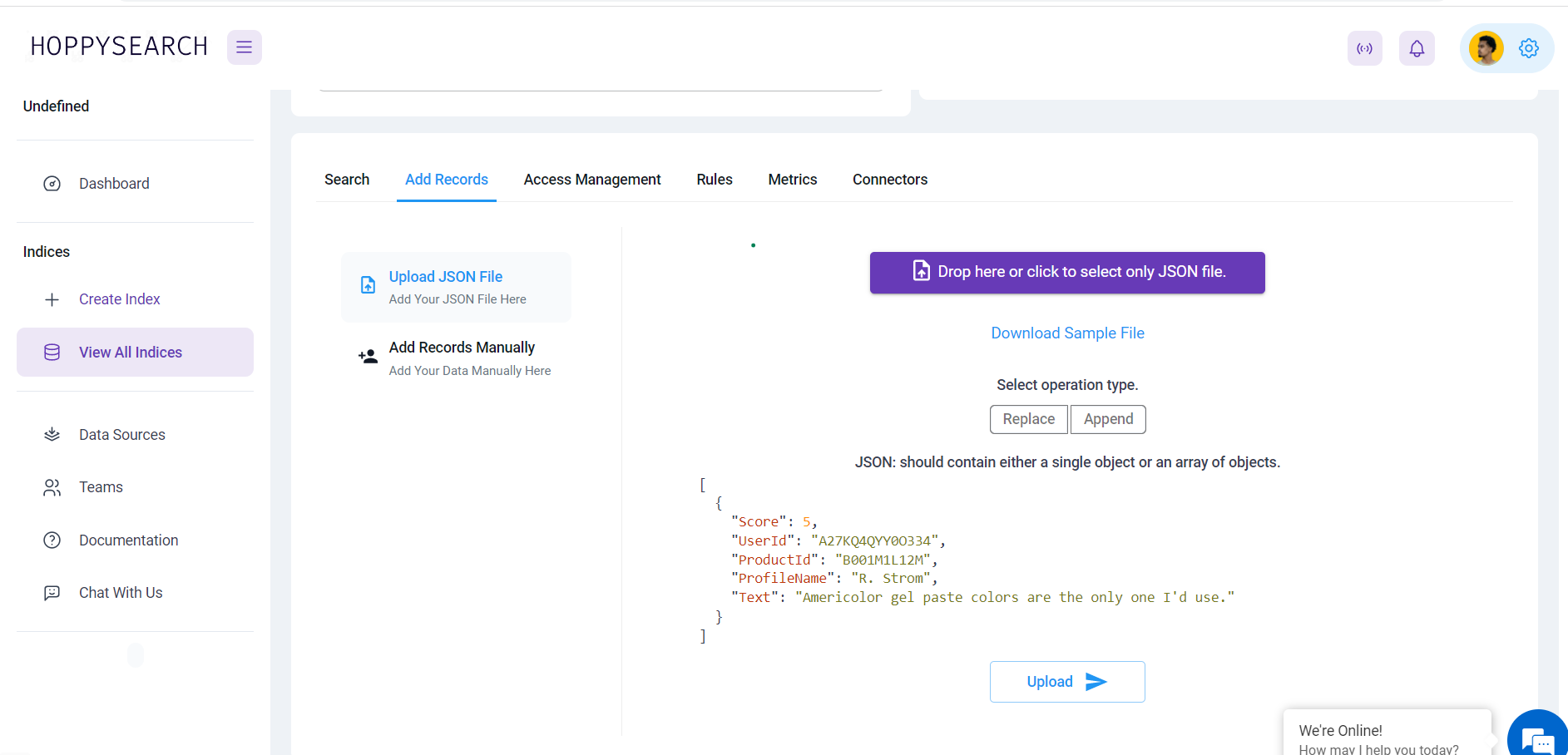Click the Teams people icon

(x=52, y=487)
